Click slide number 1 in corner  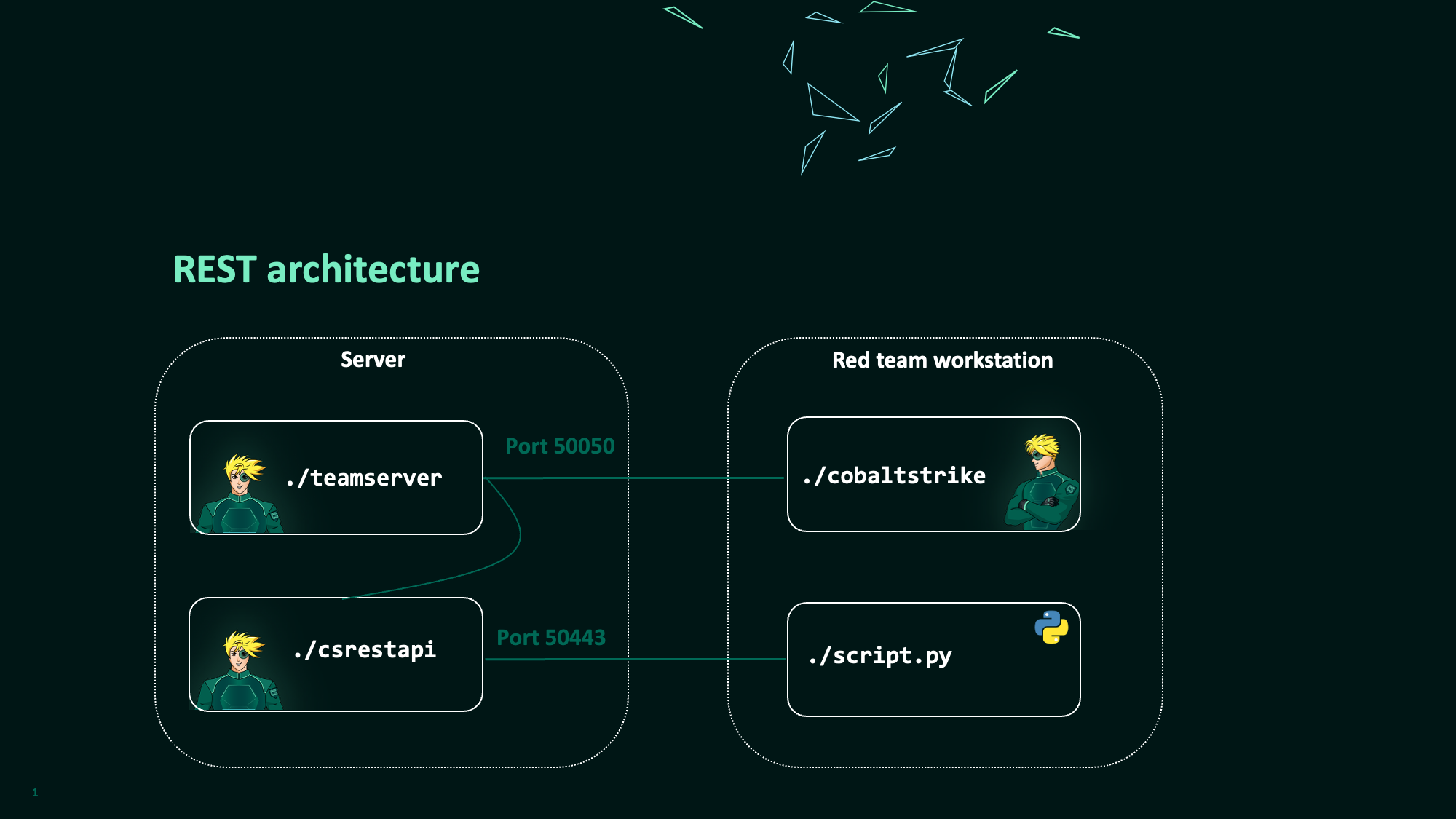tap(35, 793)
